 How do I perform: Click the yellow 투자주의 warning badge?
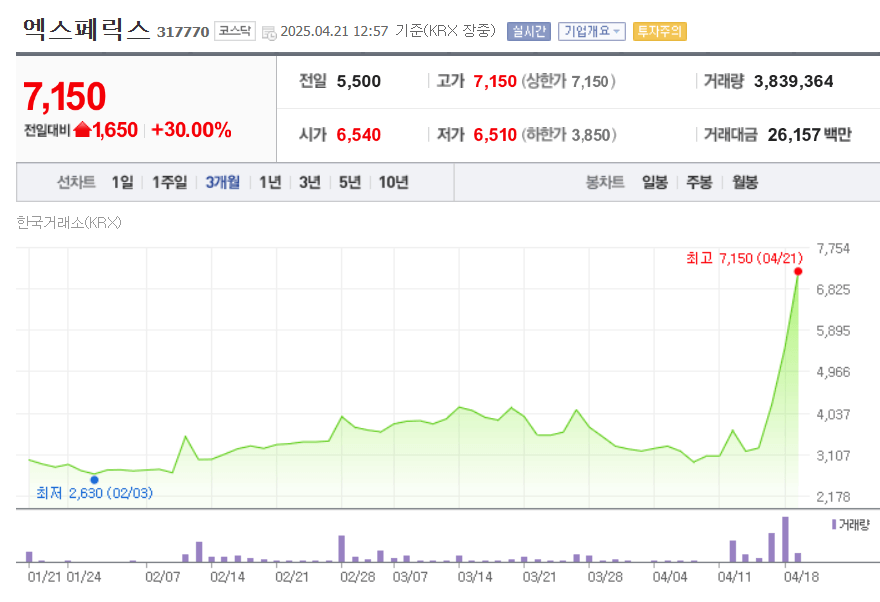point(662,31)
